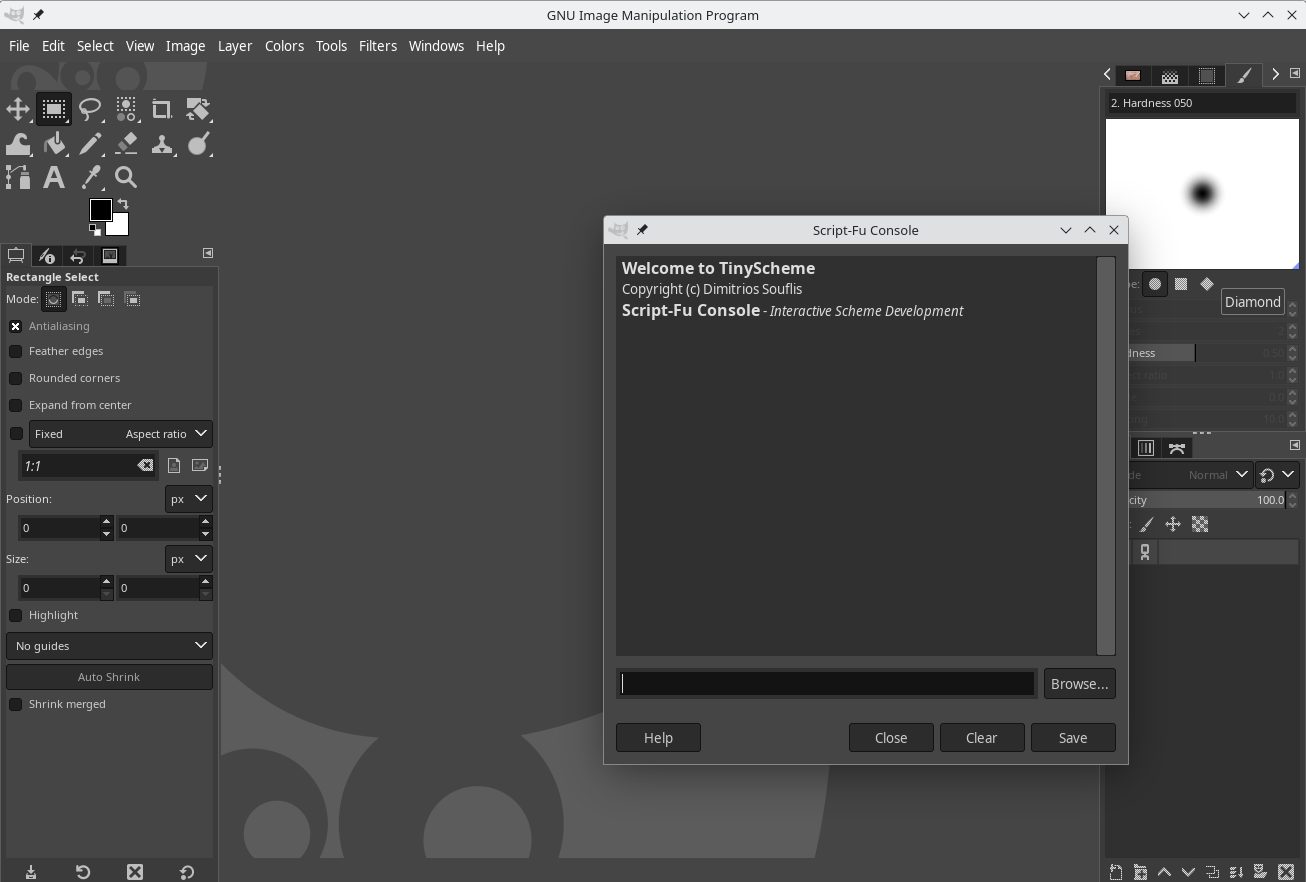Select the Move tool

18,109
